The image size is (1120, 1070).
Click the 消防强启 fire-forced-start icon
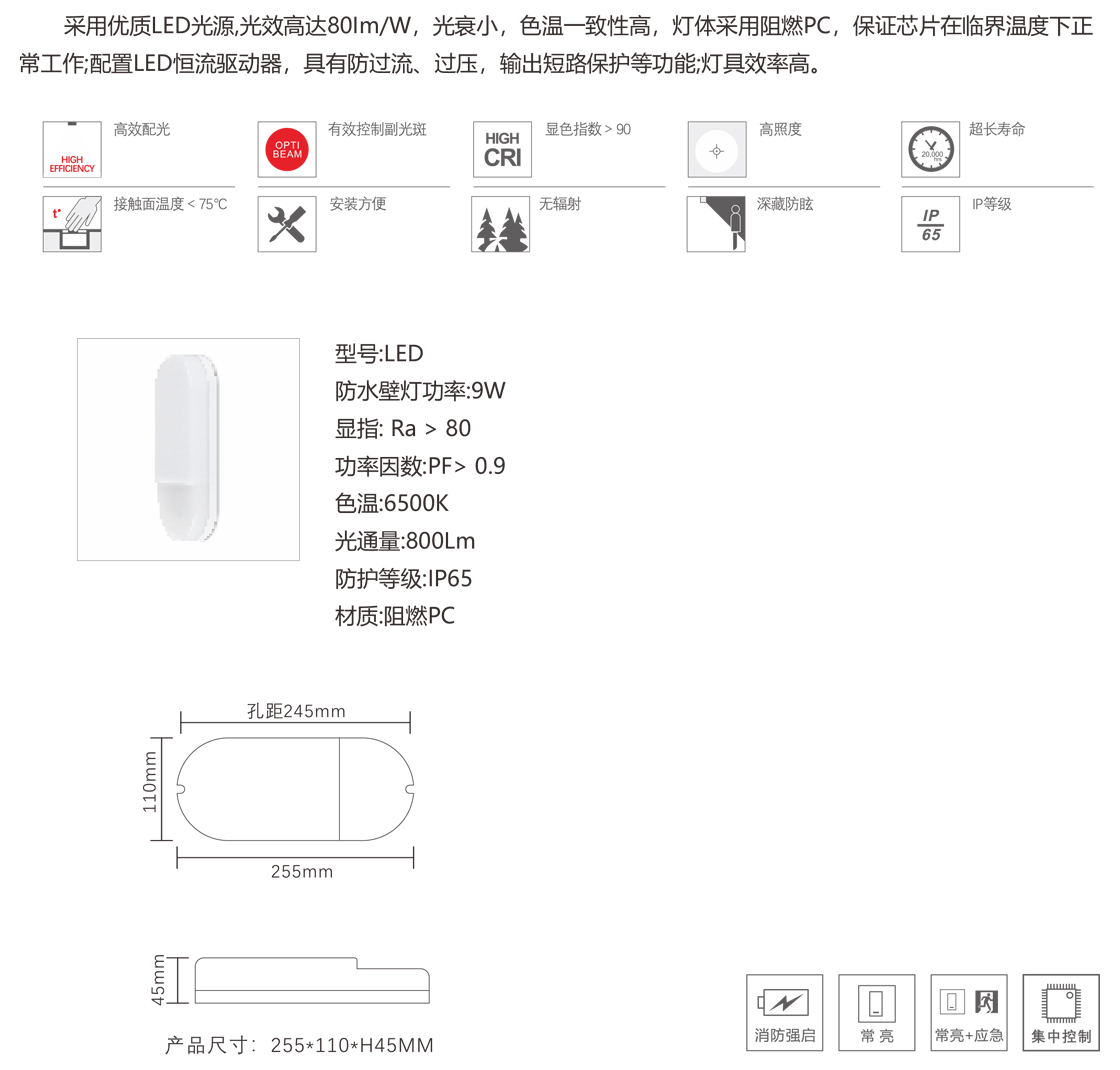pos(785,1012)
